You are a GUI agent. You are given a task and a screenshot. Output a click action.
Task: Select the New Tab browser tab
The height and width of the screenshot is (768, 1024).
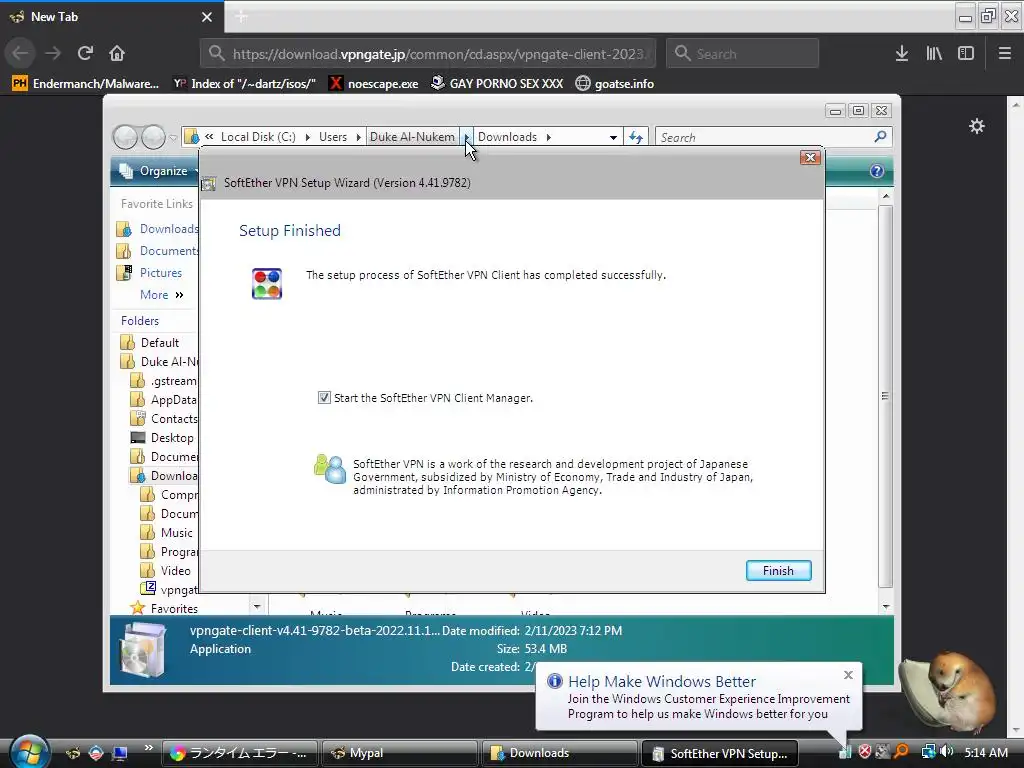coord(111,17)
